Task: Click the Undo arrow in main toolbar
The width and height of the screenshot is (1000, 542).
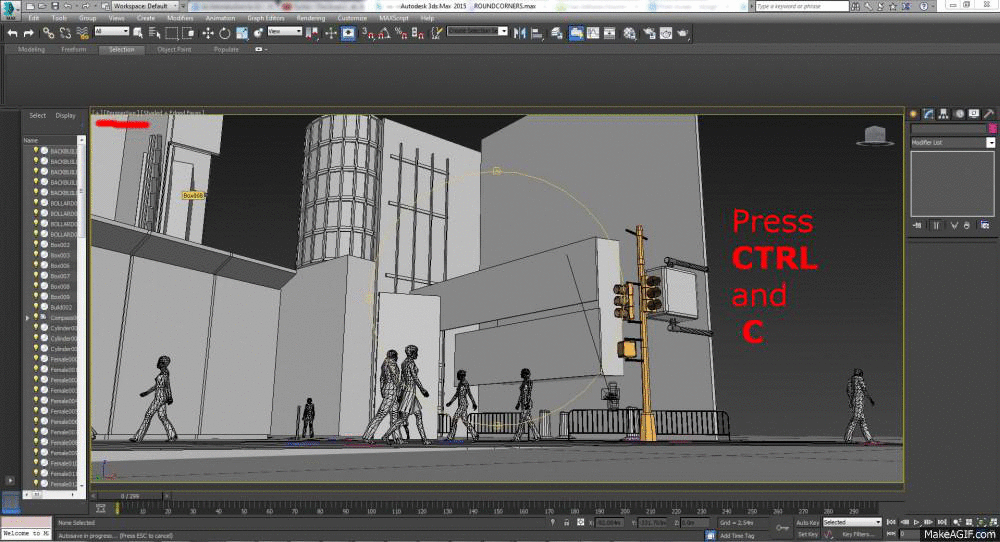Action: pos(12,33)
